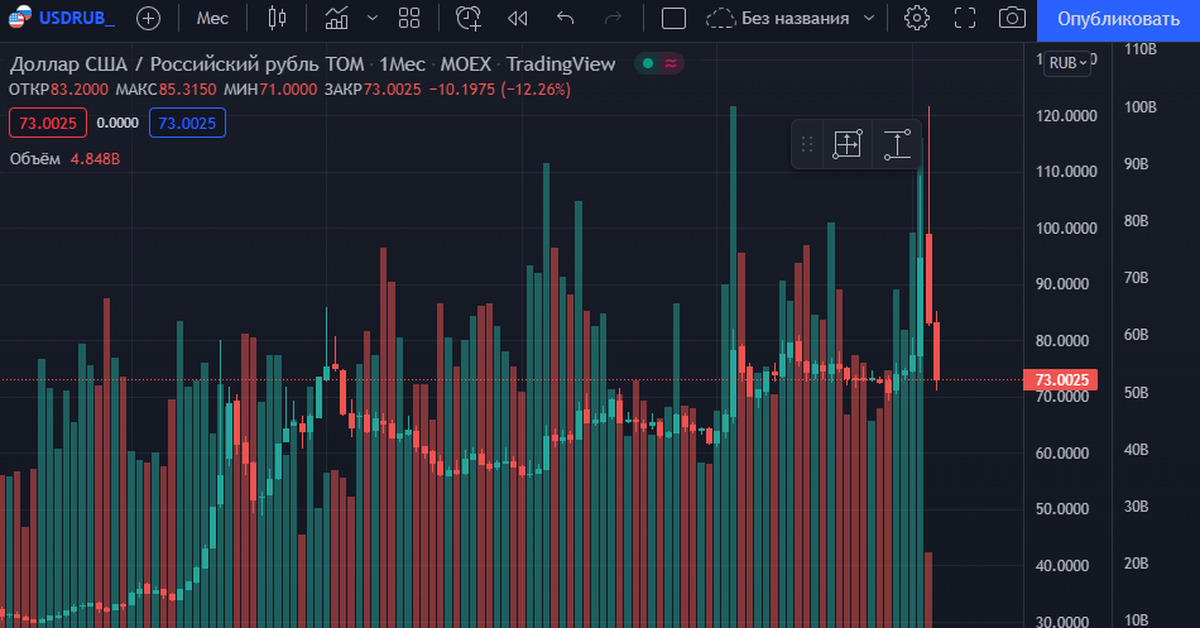Open the indicator templates grid icon
Viewport: 1200px width, 628px height.
tap(409, 18)
